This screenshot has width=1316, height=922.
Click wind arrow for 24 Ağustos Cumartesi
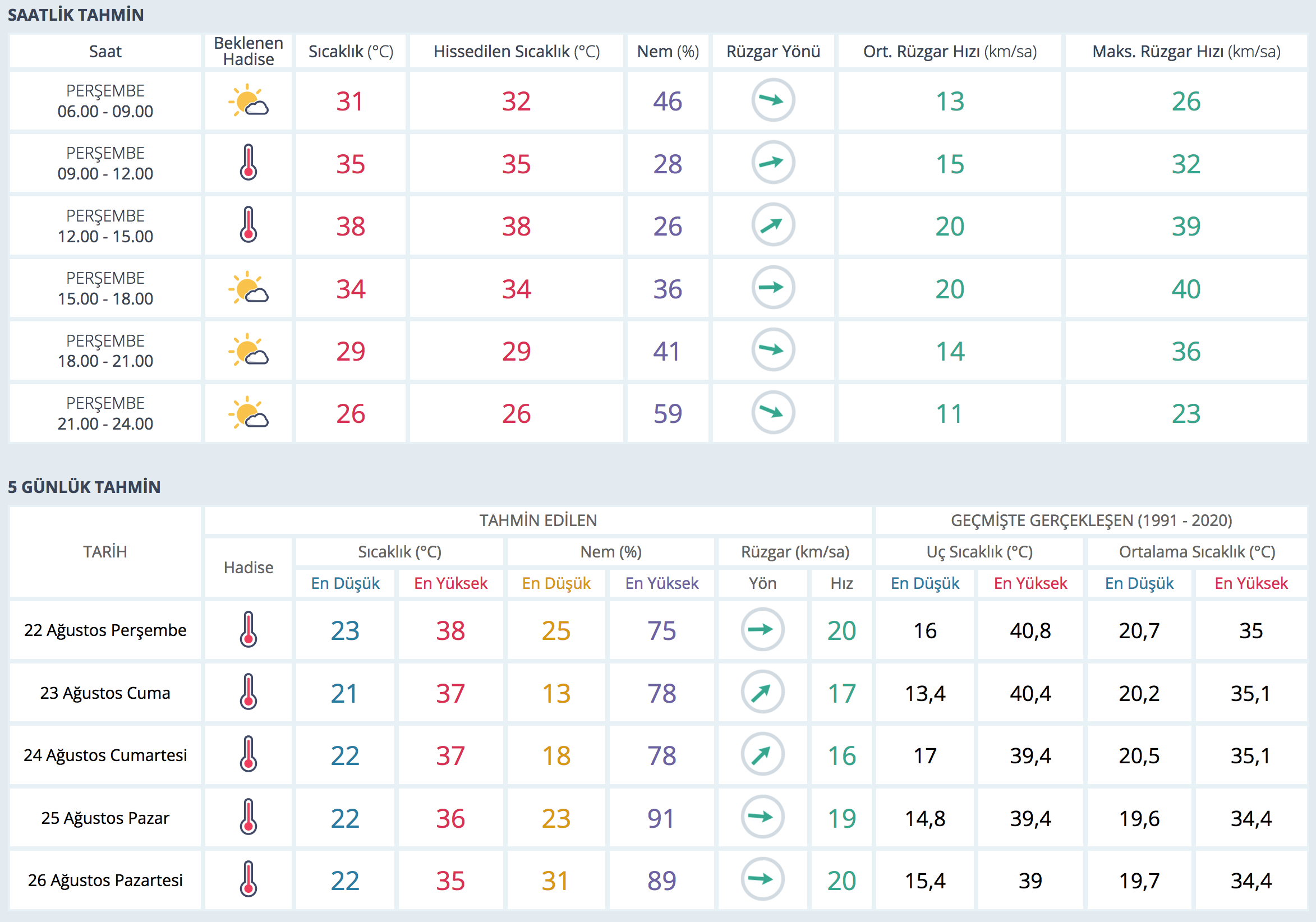(x=762, y=755)
